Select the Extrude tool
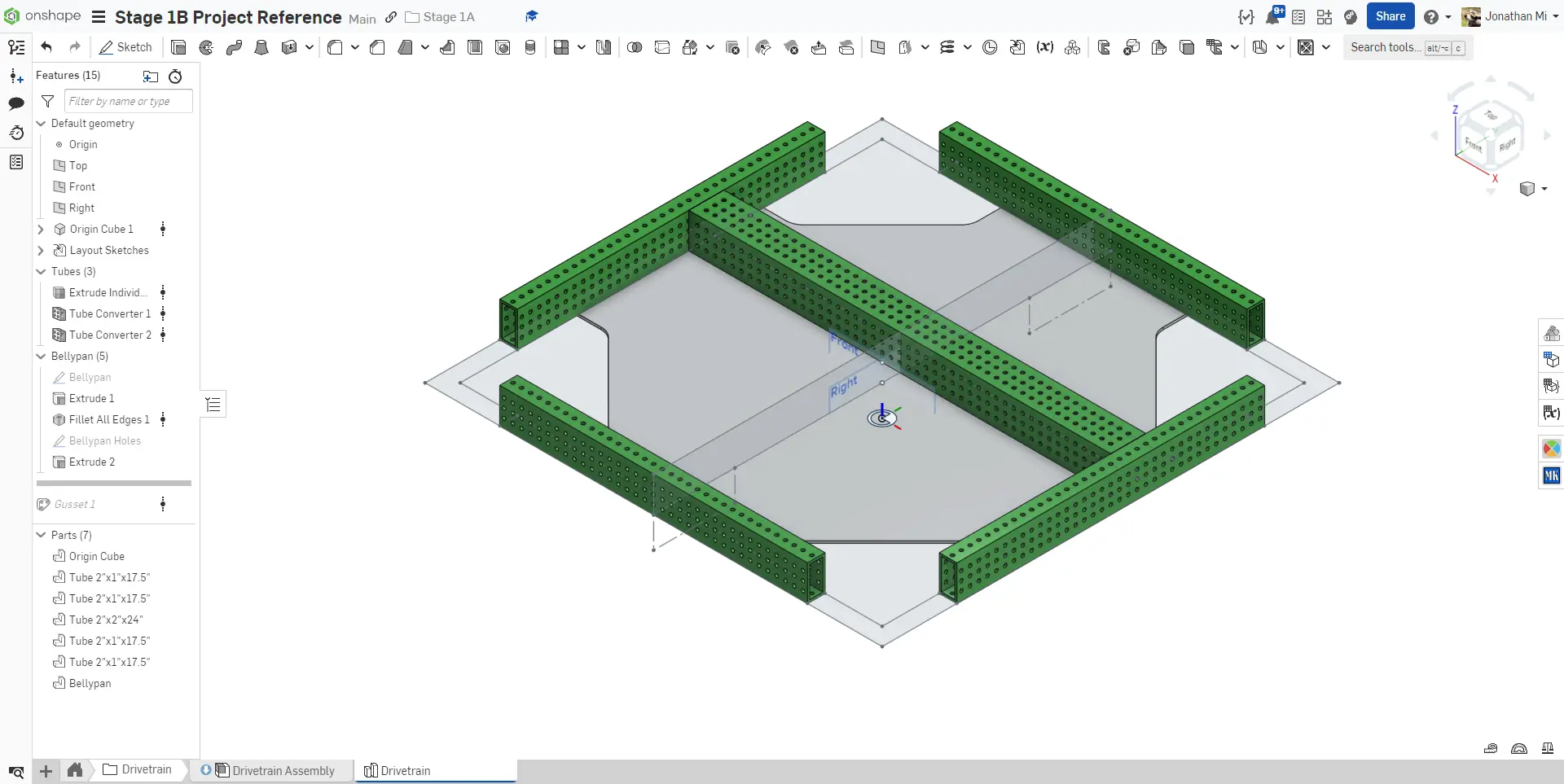1564x784 pixels. [178, 47]
